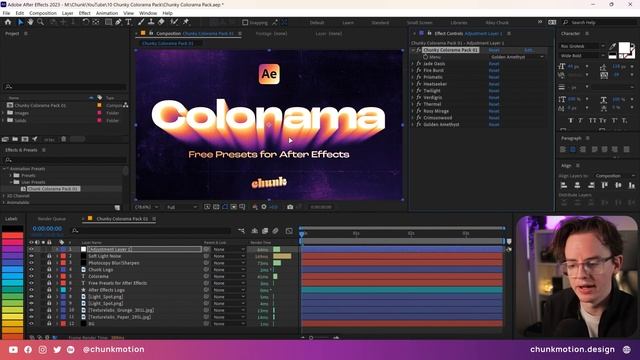
Task: Select the Type (T) tool
Action: pos(129,22)
